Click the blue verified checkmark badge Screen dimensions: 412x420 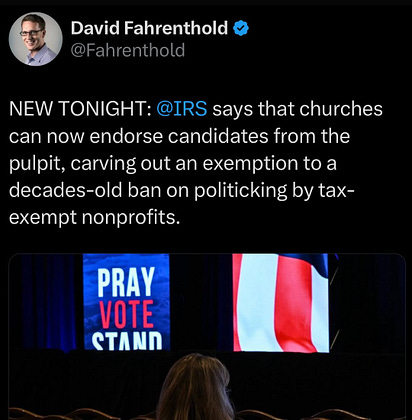(x=241, y=28)
